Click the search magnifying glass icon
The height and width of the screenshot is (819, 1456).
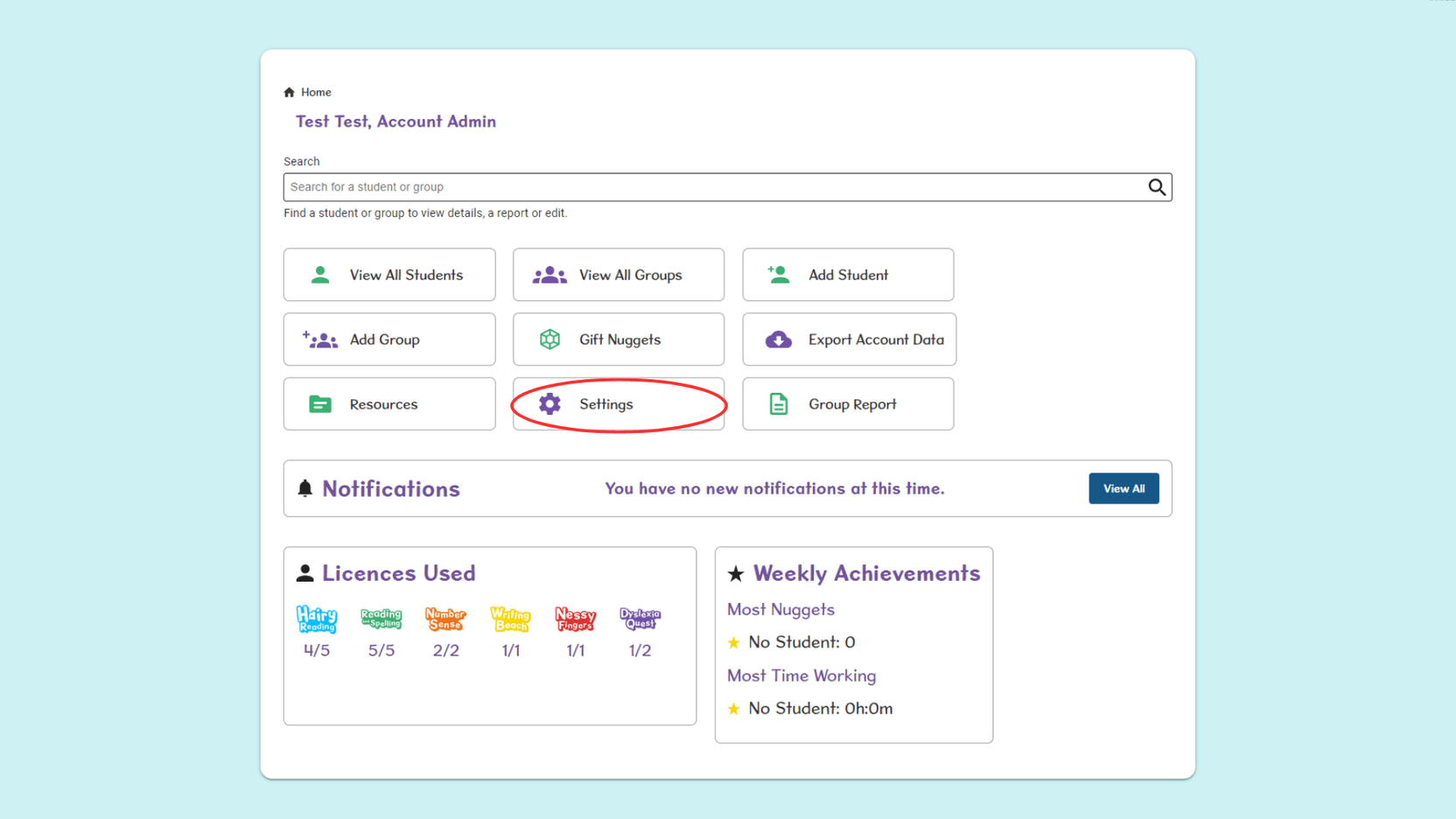(1157, 186)
